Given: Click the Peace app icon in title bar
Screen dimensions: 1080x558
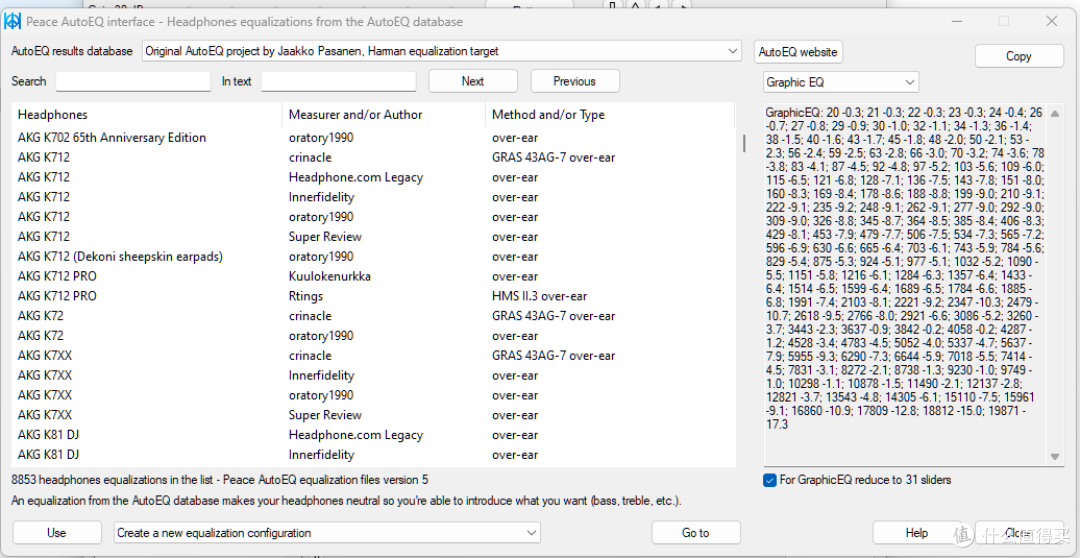Looking at the screenshot, I should point(12,21).
